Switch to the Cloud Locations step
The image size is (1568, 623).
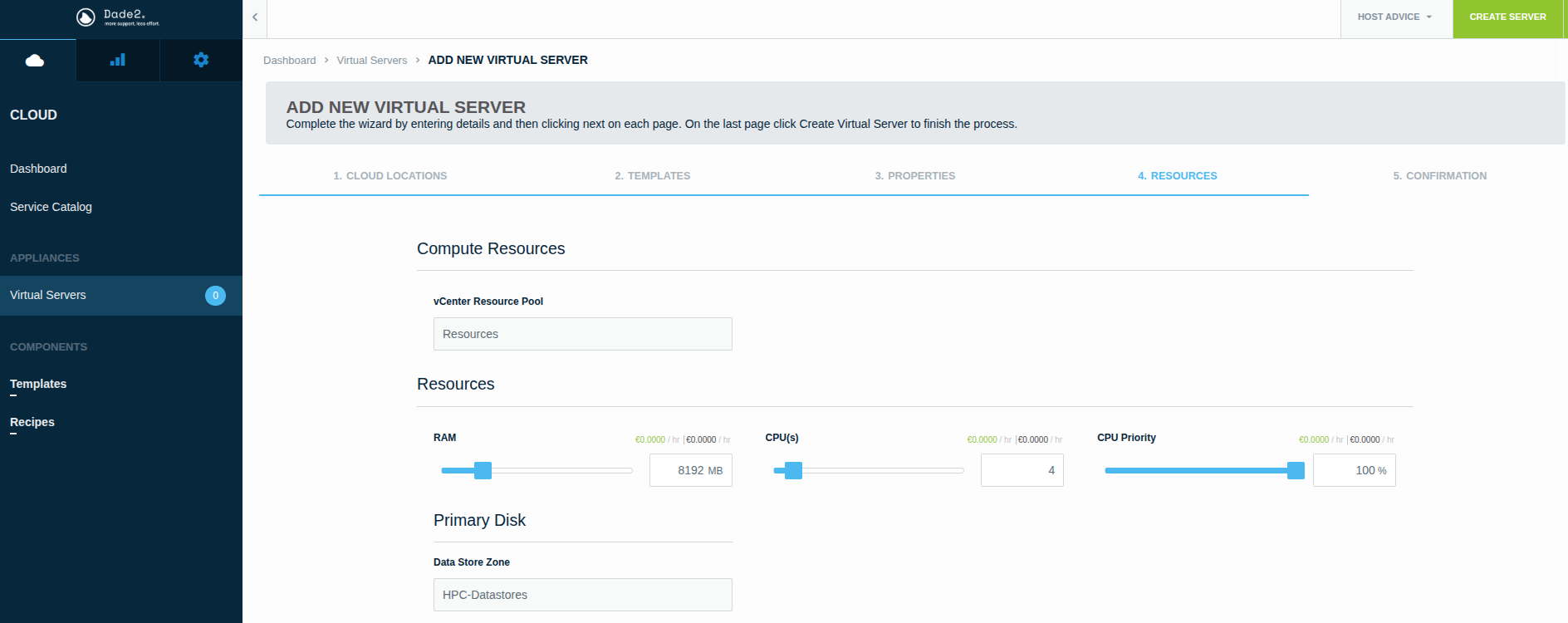[390, 176]
